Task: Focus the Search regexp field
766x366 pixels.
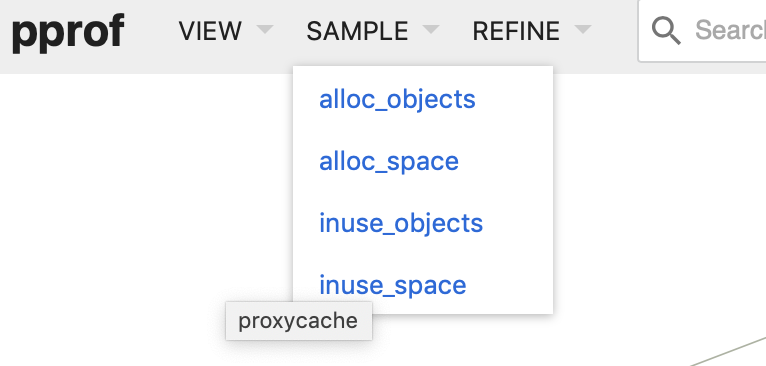Action: tap(702, 30)
